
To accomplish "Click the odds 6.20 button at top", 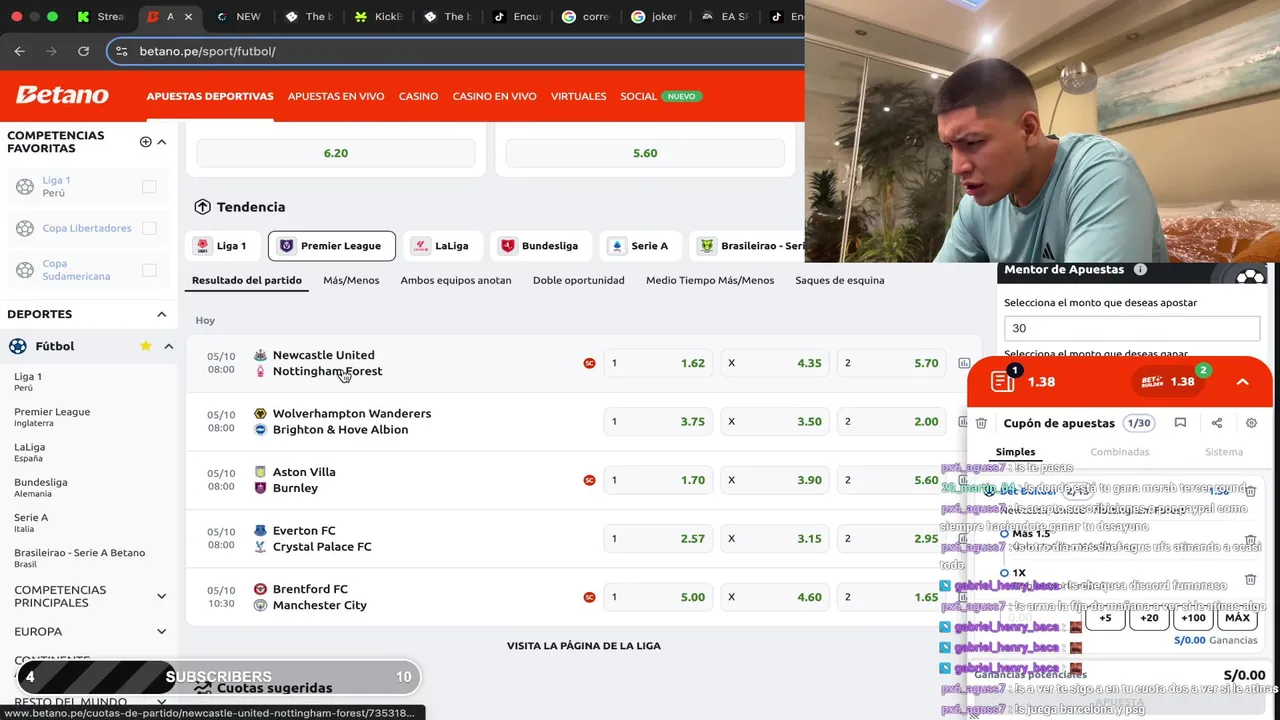I will (336, 153).
